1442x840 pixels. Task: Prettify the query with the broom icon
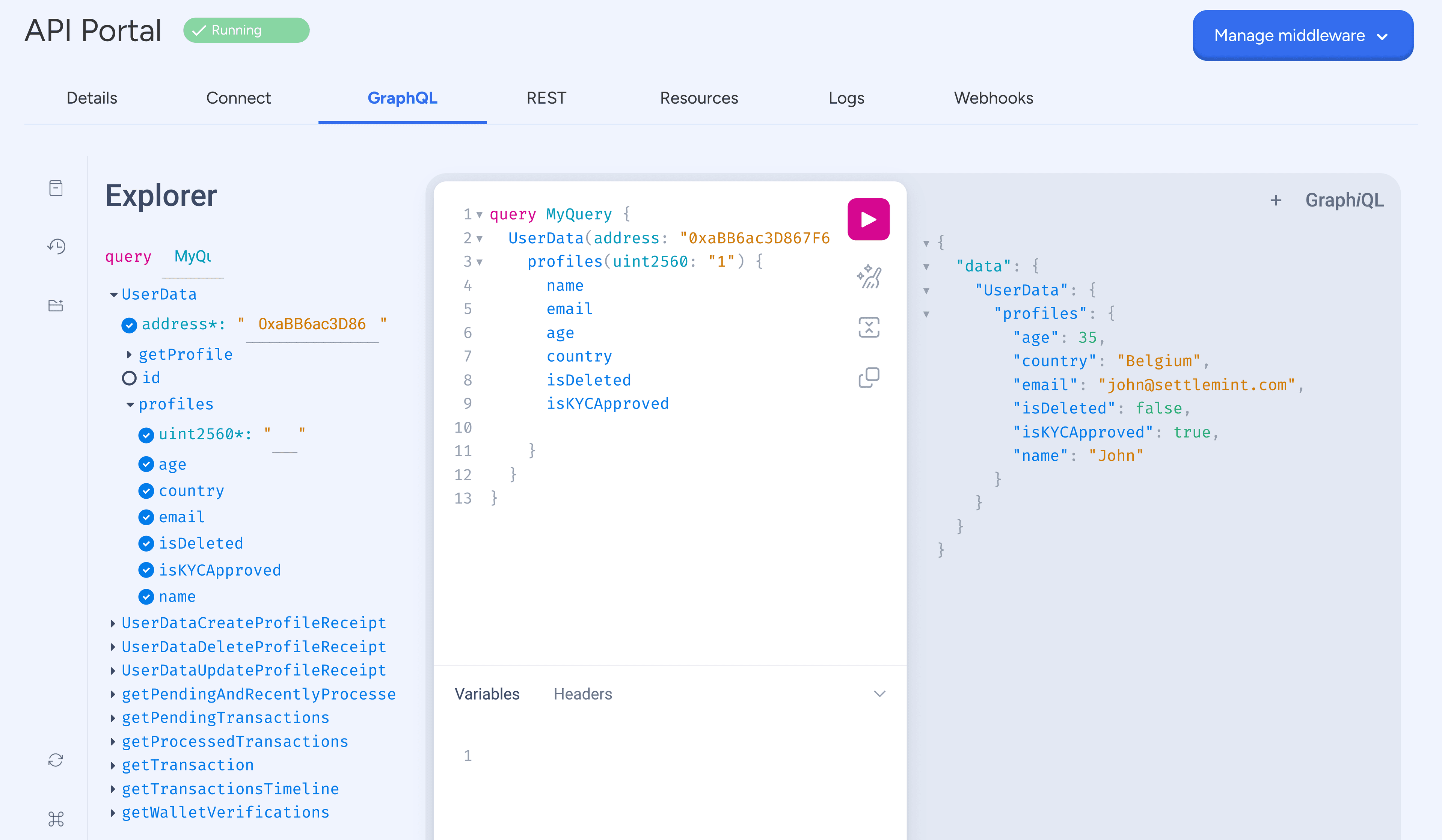coord(869,277)
